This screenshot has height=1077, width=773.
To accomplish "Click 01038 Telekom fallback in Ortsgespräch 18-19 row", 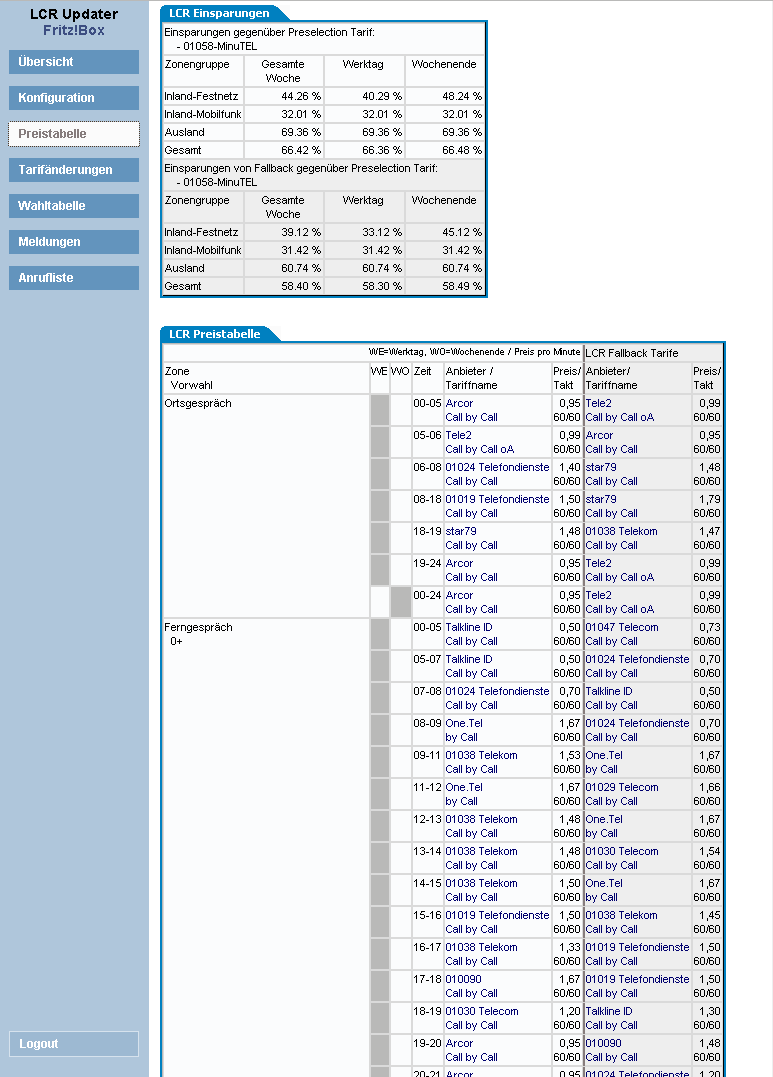I will [621, 532].
